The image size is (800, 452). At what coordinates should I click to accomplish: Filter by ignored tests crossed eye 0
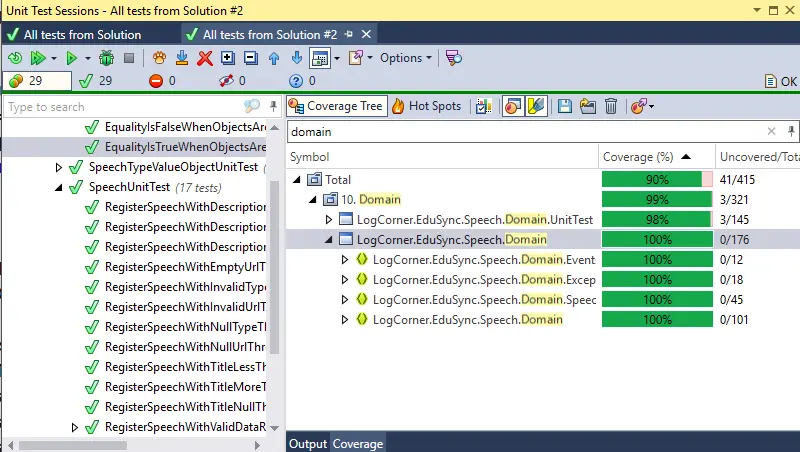pos(233,81)
